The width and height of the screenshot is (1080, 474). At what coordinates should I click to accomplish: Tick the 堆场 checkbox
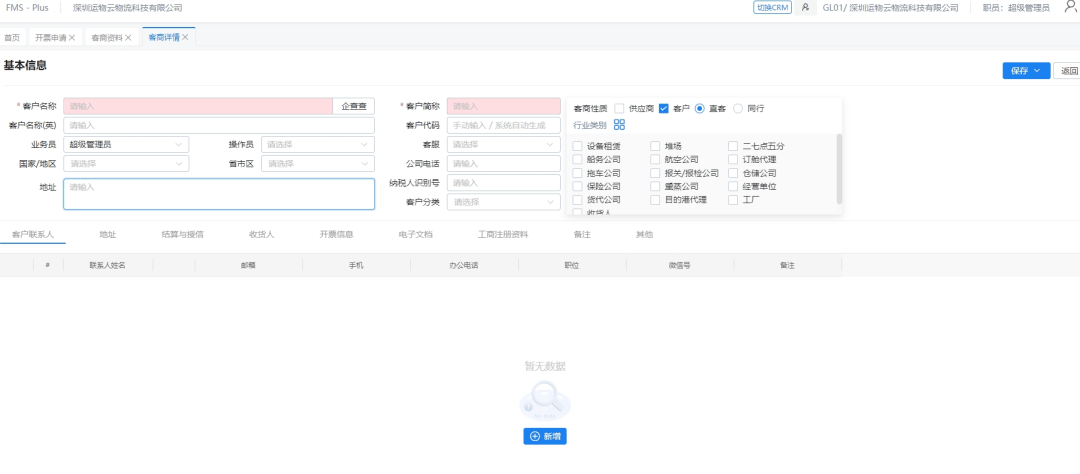655,146
